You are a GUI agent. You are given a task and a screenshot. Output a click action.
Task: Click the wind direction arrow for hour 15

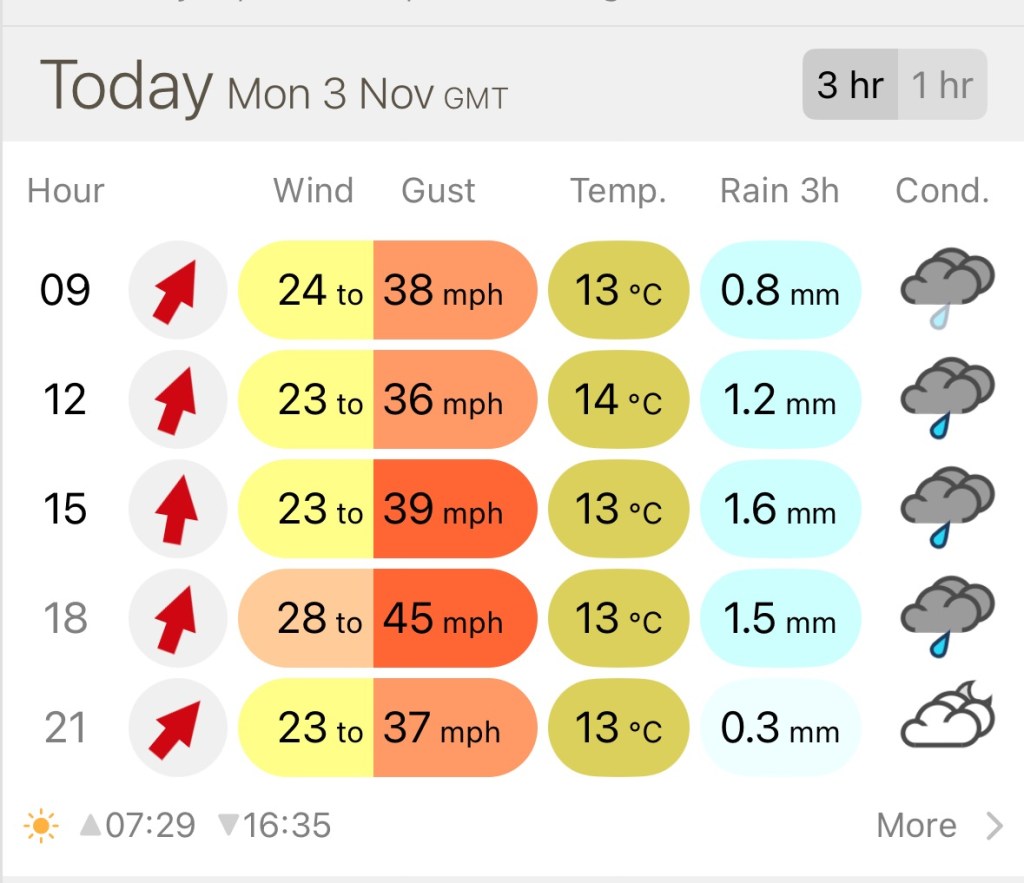(177, 509)
